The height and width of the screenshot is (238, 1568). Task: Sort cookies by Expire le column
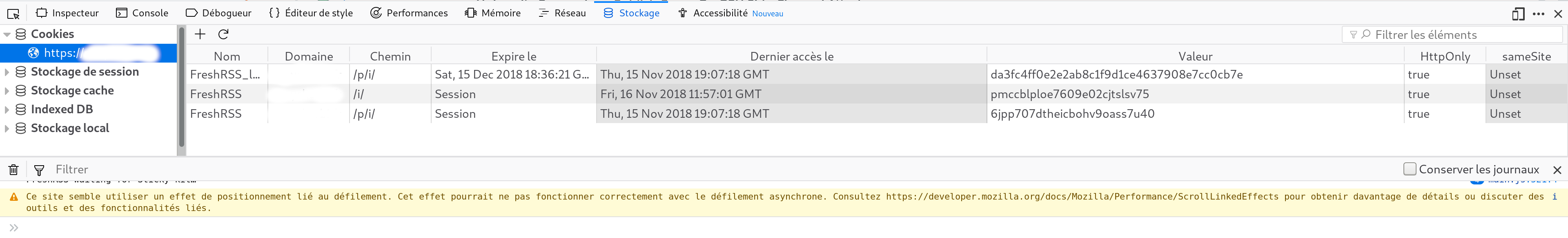(513, 56)
